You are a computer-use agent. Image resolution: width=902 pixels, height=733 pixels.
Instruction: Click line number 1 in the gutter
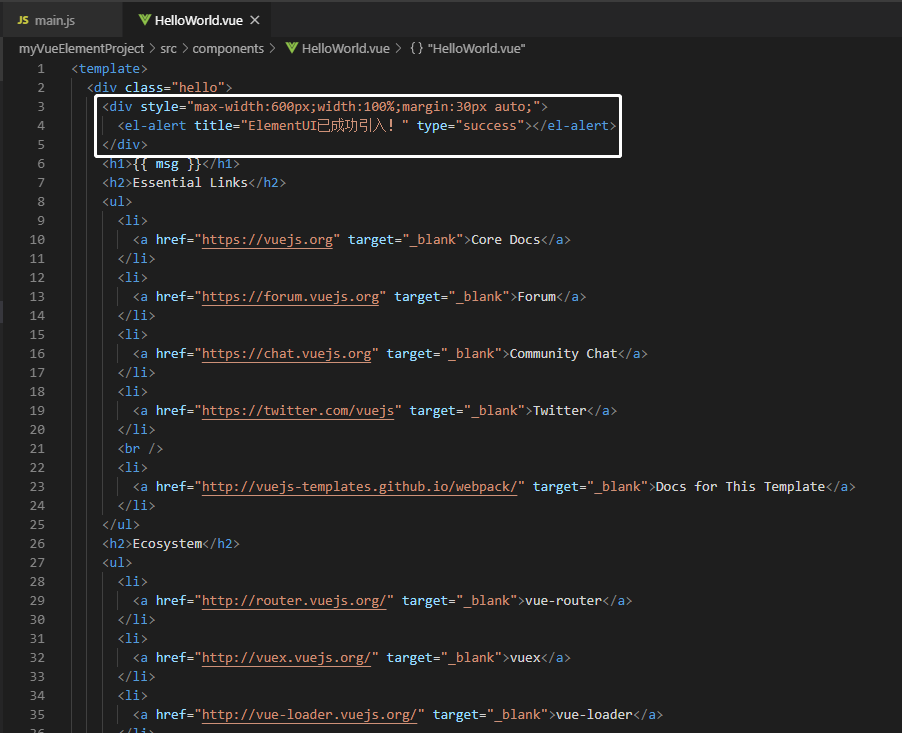(x=41, y=69)
